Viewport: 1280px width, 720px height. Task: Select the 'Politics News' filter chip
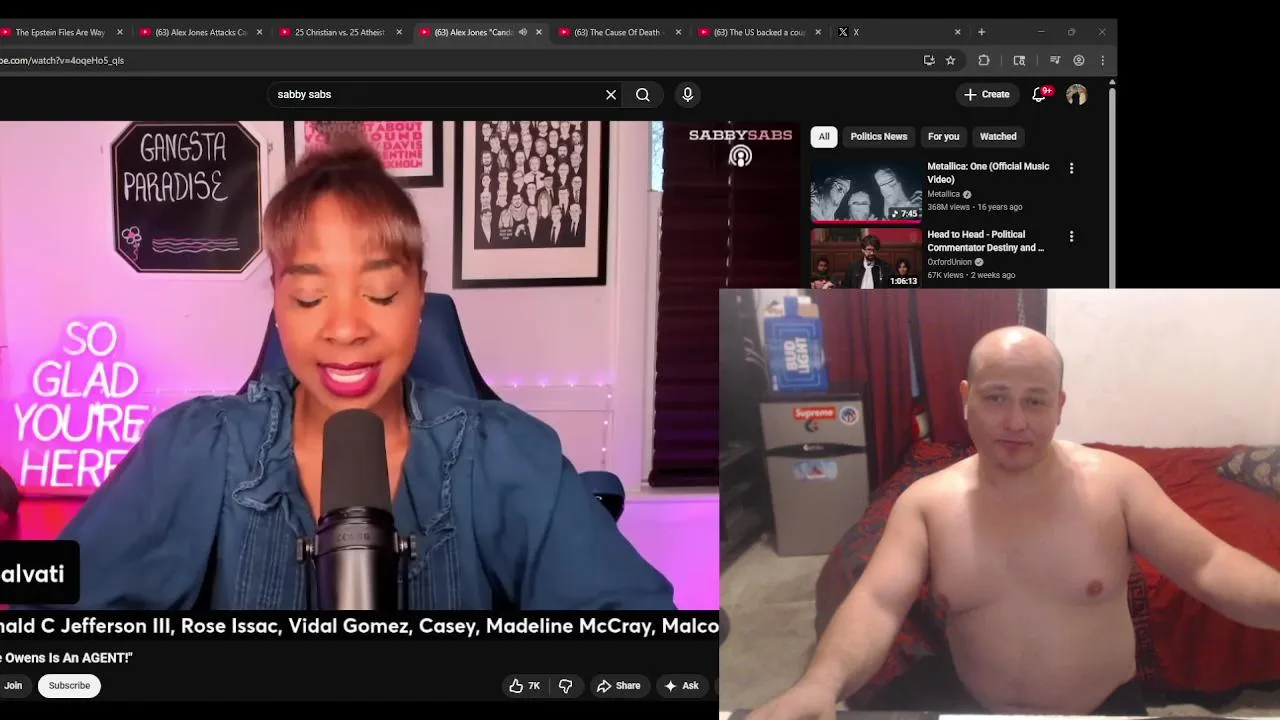pos(879,136)
